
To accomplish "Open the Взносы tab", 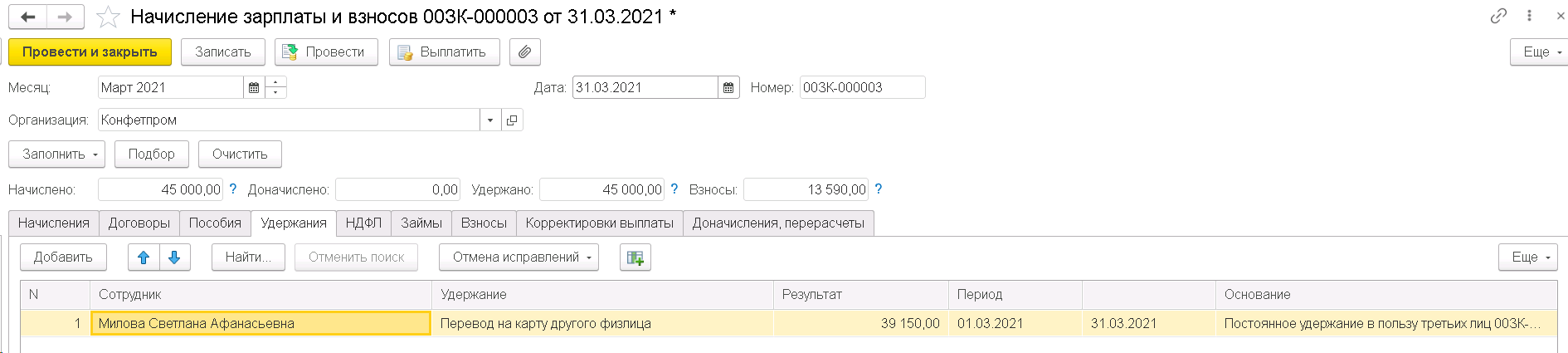I will [484, 223].
